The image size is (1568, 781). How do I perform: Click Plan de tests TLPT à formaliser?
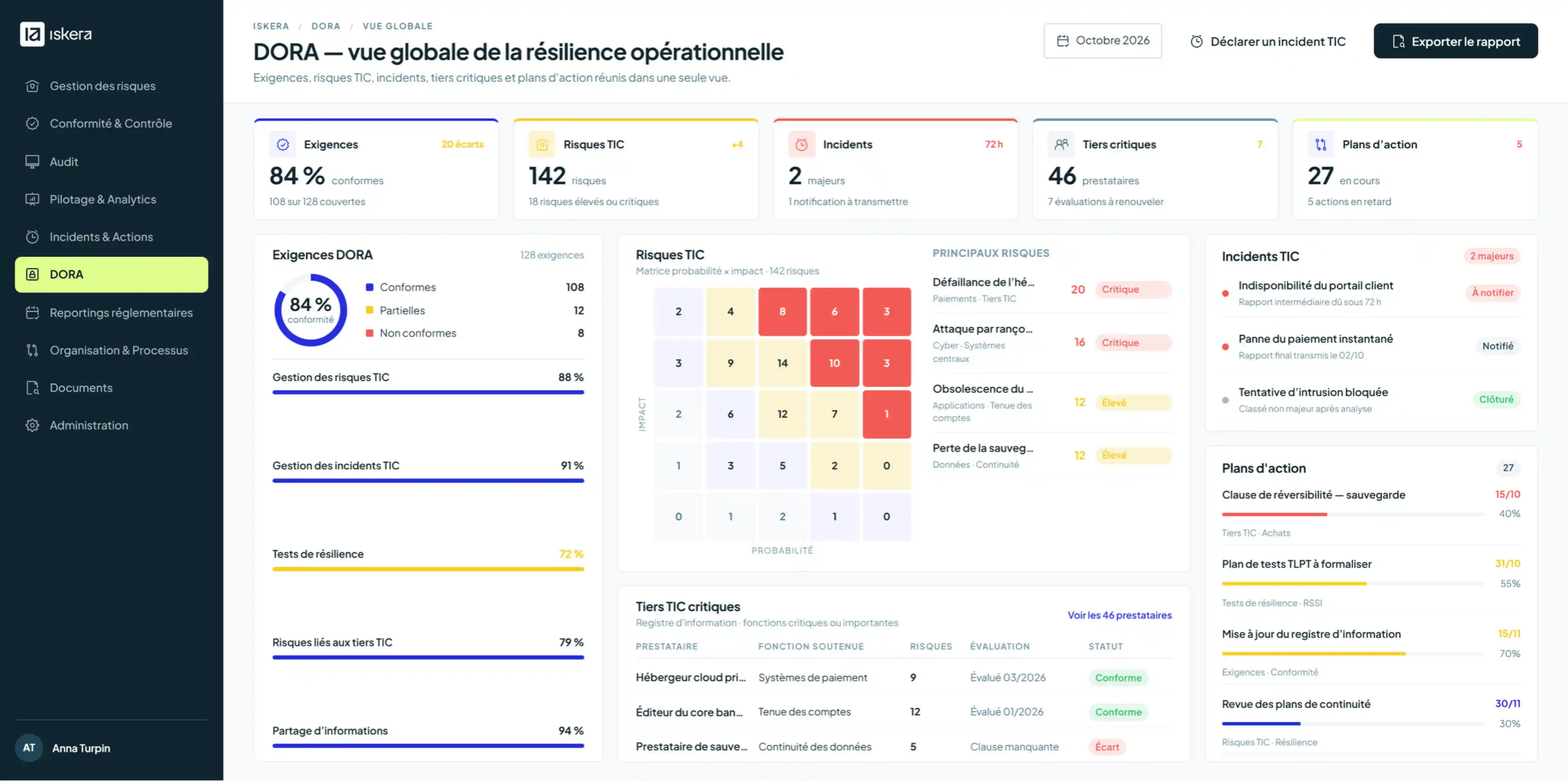(1296, 564)
